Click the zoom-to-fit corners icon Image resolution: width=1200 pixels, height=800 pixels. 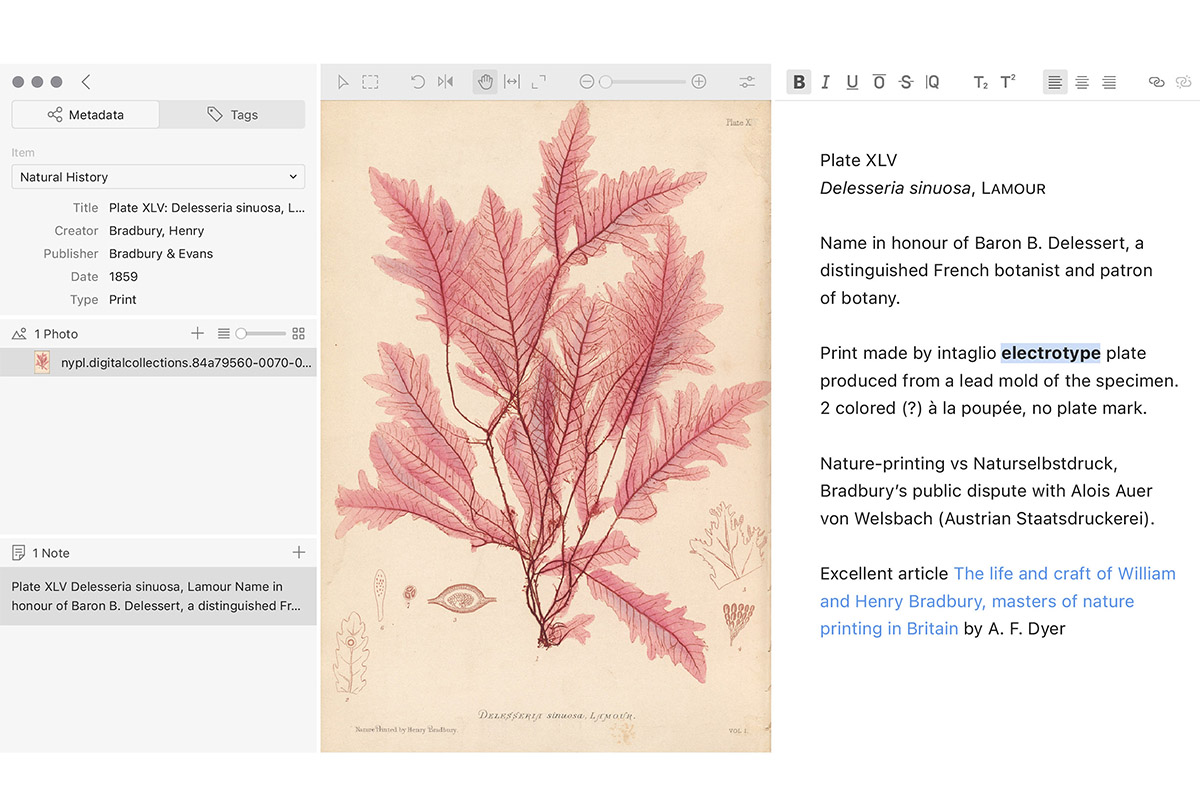(539, 82)
